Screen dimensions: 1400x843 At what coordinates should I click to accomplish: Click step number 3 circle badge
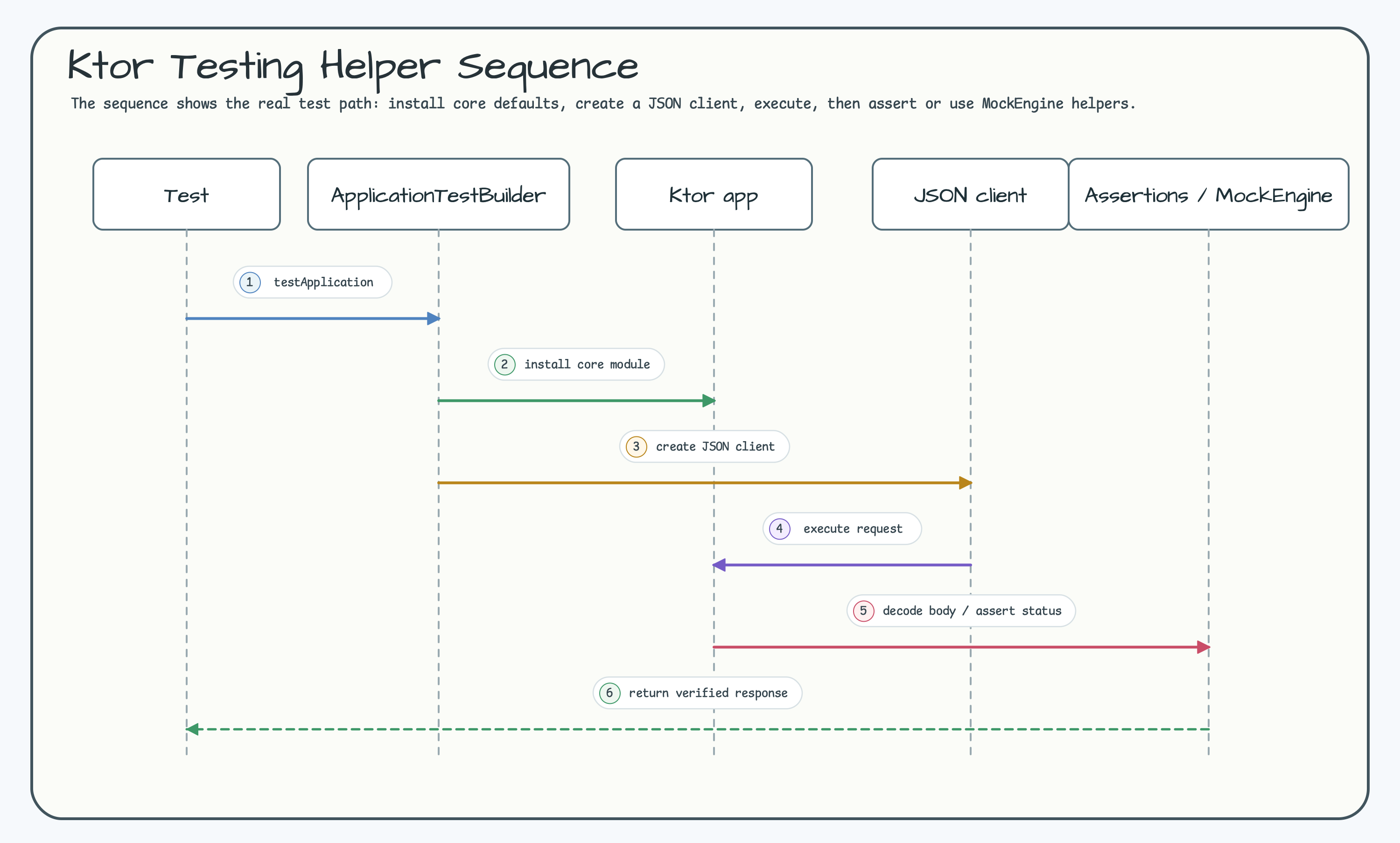tap(637, 447)
